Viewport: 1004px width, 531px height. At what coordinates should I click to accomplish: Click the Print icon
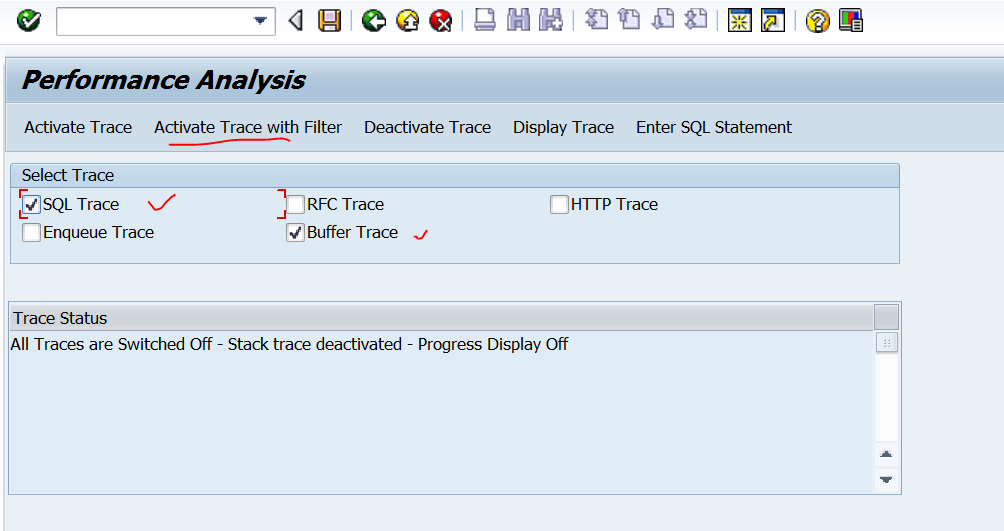coord(485,20)
